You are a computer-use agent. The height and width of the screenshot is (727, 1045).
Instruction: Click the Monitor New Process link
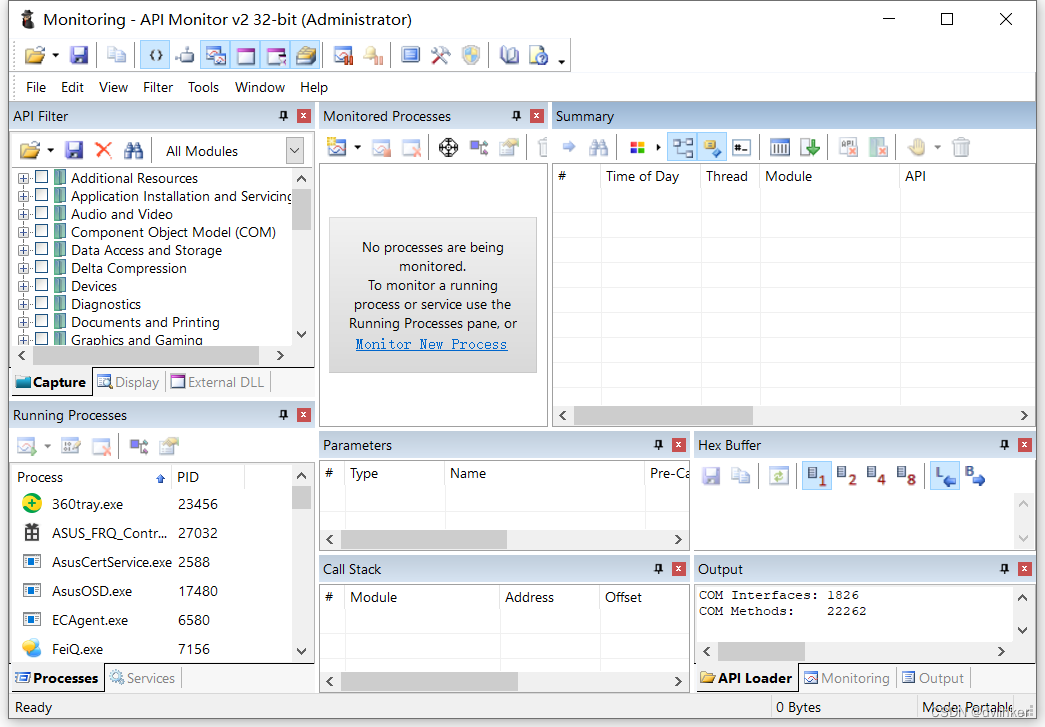[x=431, y=345]
